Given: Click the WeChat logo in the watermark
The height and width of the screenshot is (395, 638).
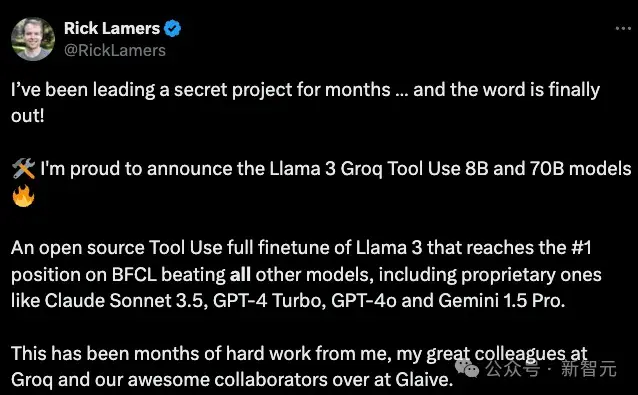Looking at the screenshot, I should pyautogui.click(x=467, y=369).
